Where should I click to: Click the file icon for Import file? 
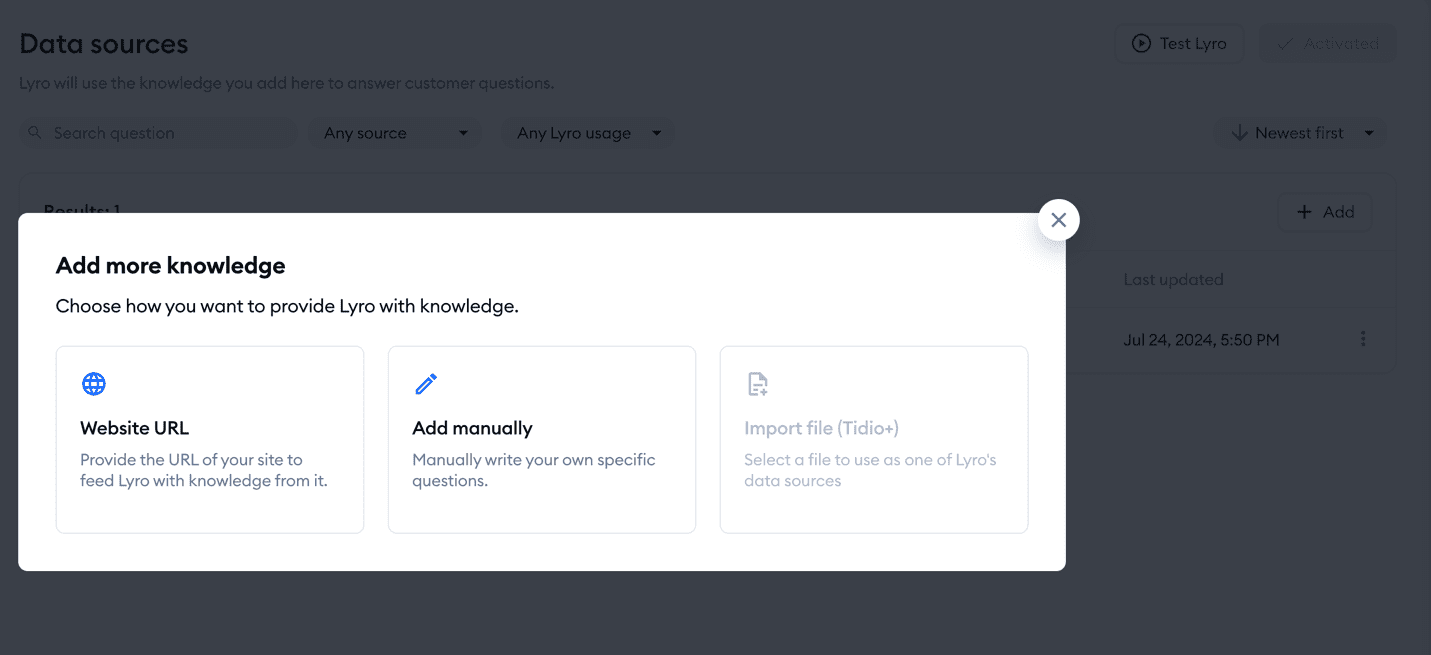(758, 384)
